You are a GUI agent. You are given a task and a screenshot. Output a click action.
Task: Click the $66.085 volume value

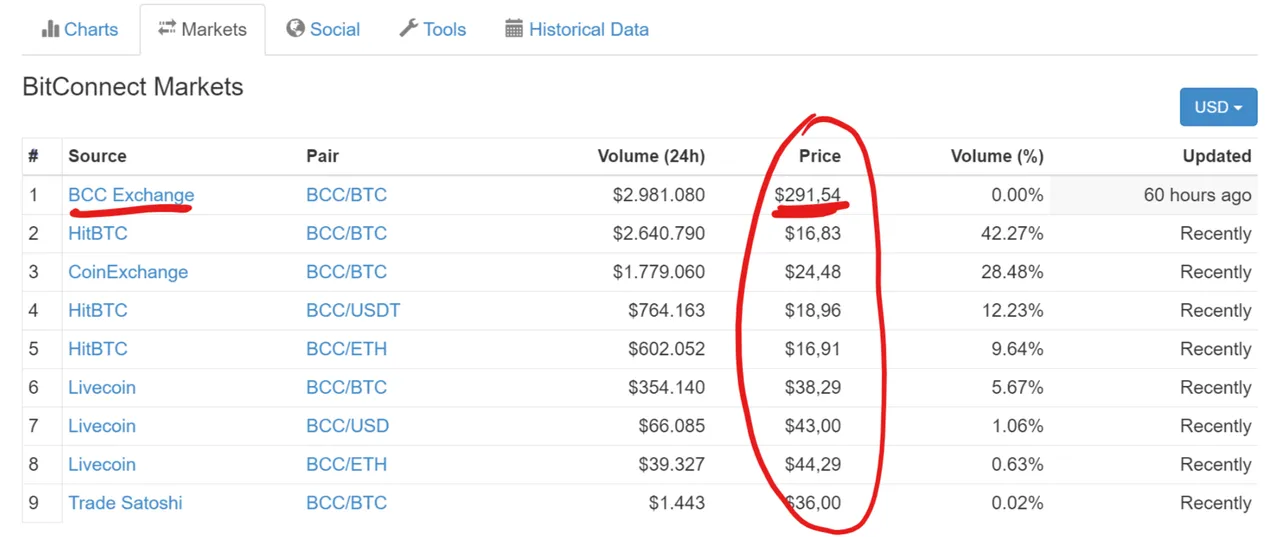(x=672, y=426)
